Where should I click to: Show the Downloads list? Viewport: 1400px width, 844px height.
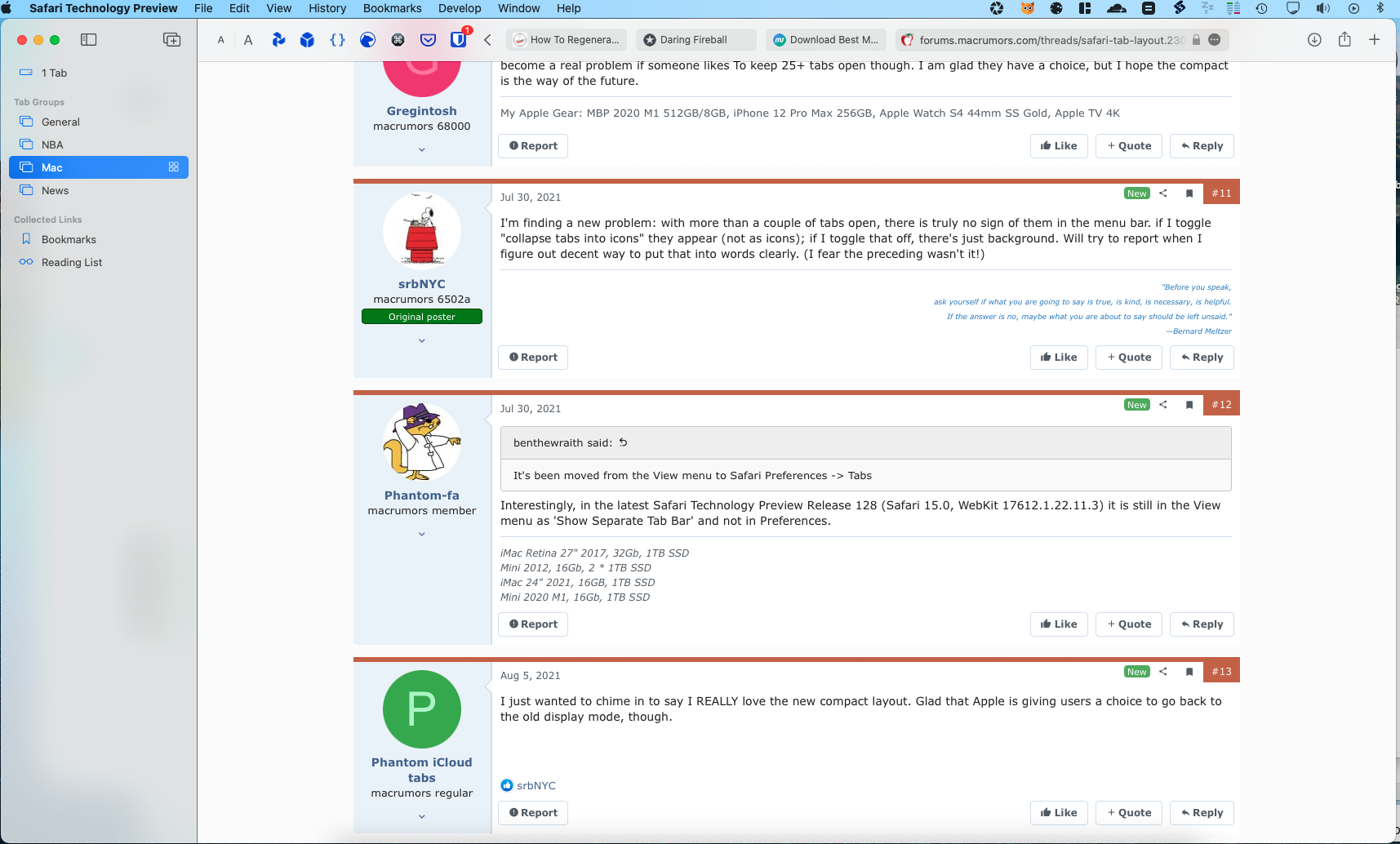[x=1314, y=39]
